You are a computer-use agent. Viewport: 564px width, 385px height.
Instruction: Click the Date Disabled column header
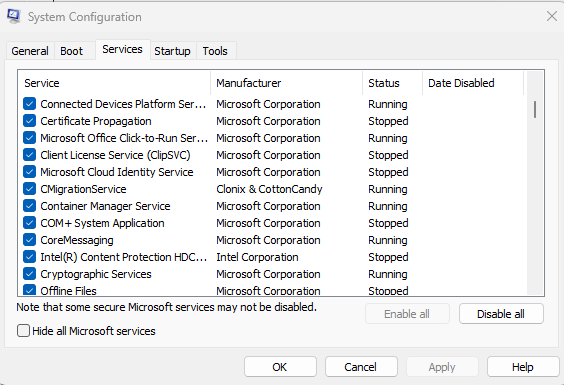(x=473, y=83)
